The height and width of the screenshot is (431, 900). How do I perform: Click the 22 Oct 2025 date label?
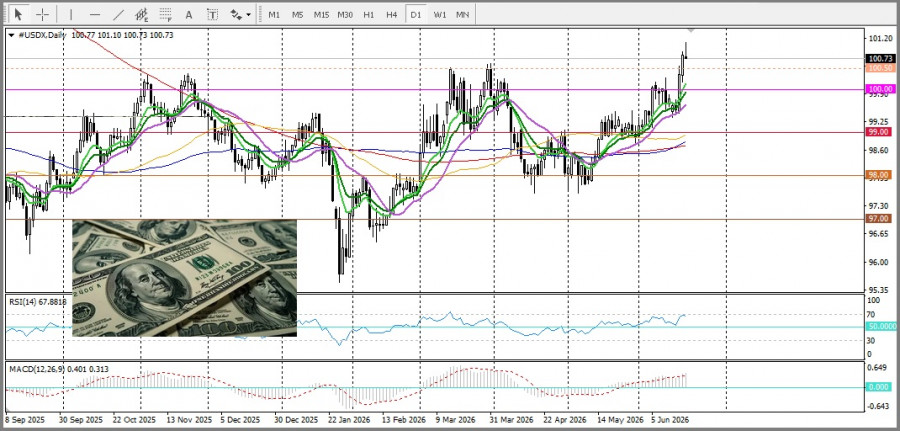click(x=134, y=420)
